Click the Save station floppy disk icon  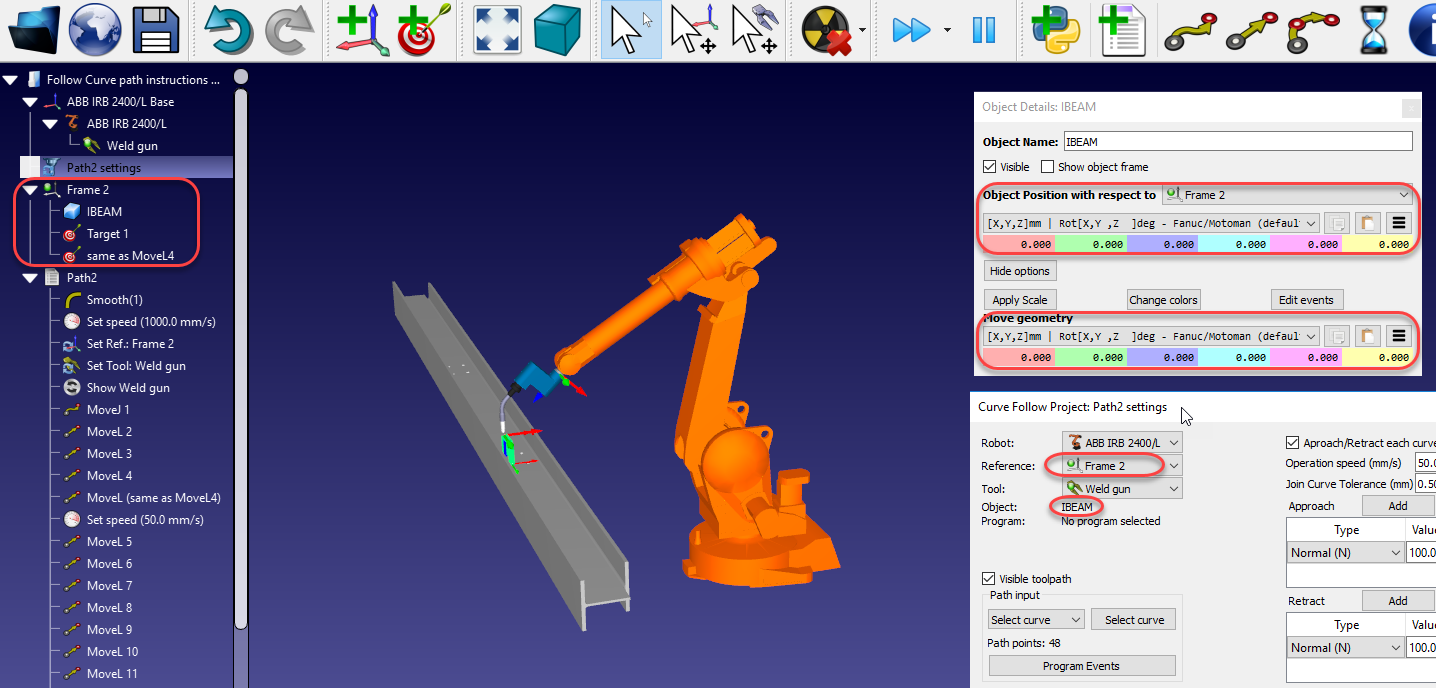156,30
